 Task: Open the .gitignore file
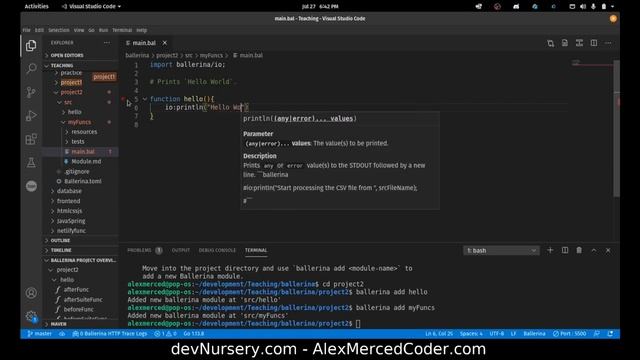point(77,171)
